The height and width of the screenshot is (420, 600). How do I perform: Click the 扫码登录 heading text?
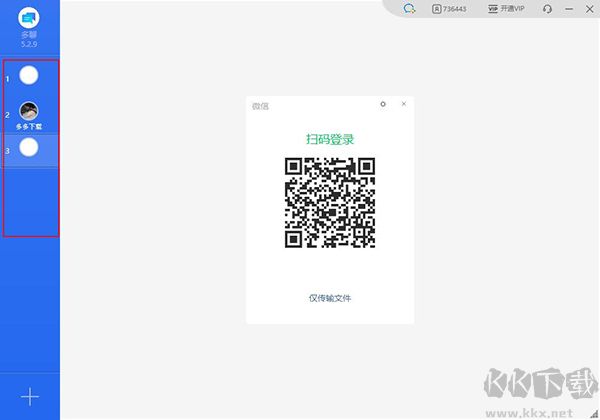330,139
